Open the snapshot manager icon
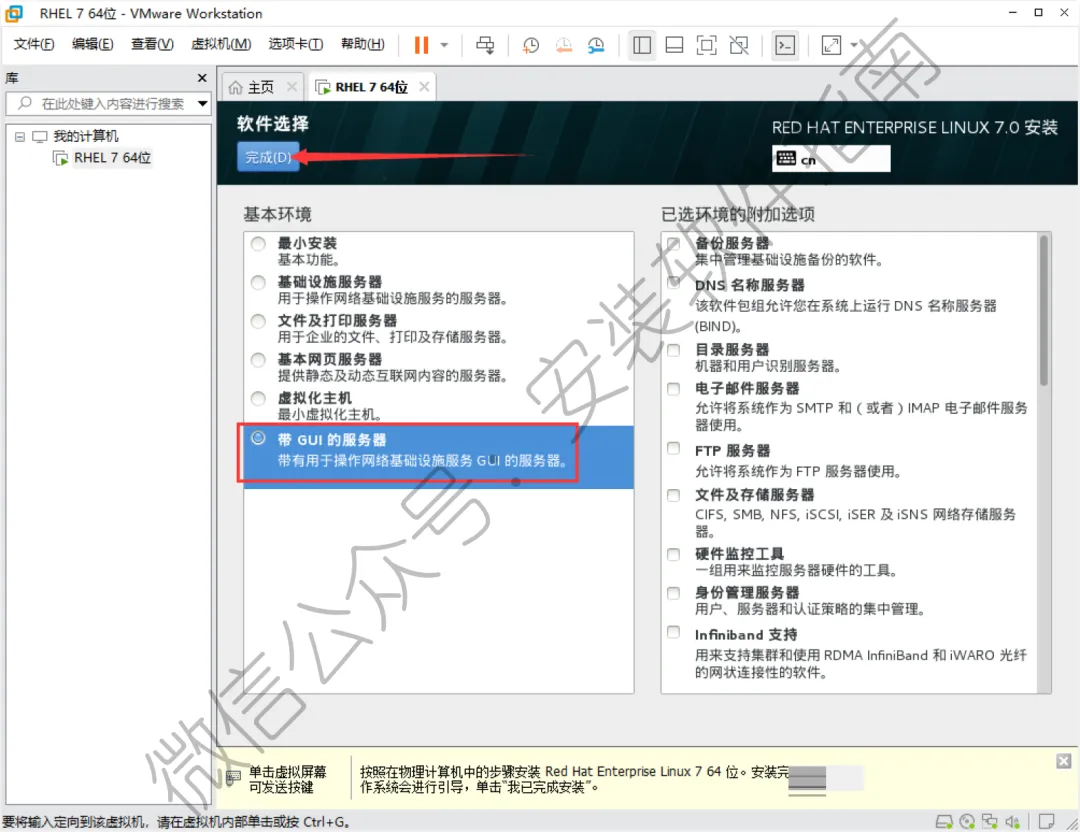This screenshot has height=832, width=1080. pos(596,45)
